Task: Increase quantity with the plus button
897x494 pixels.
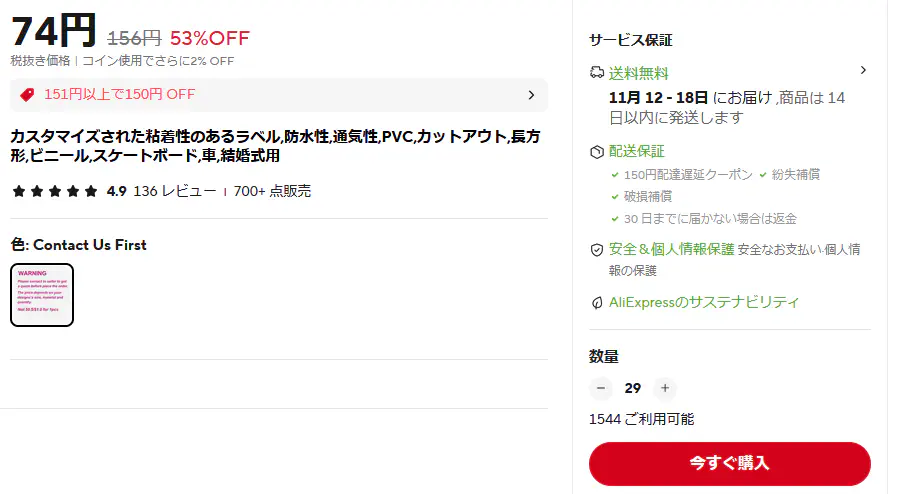Action: [665, 388]
